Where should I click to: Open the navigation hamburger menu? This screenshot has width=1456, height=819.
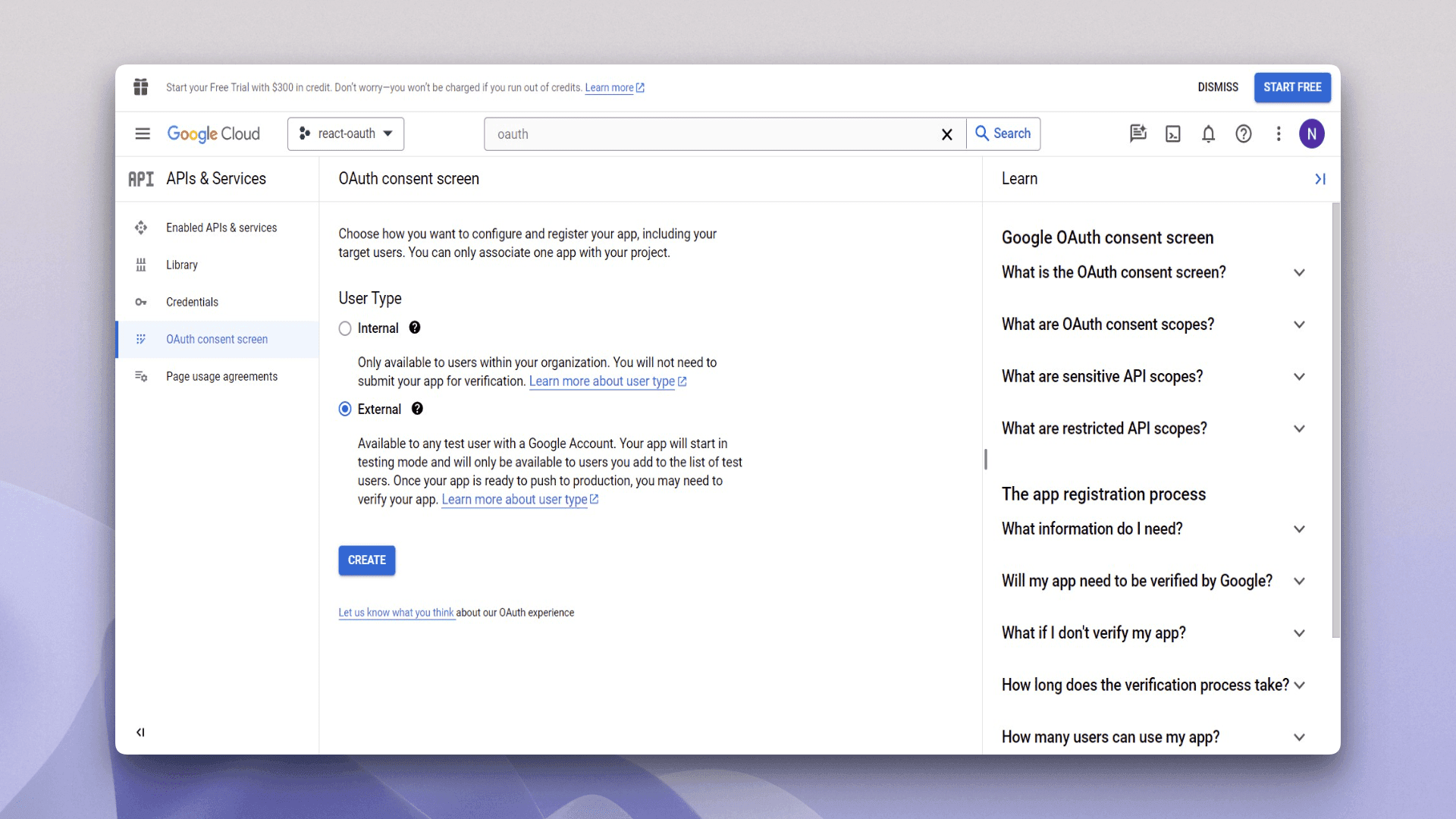click(x=142, y=133)
